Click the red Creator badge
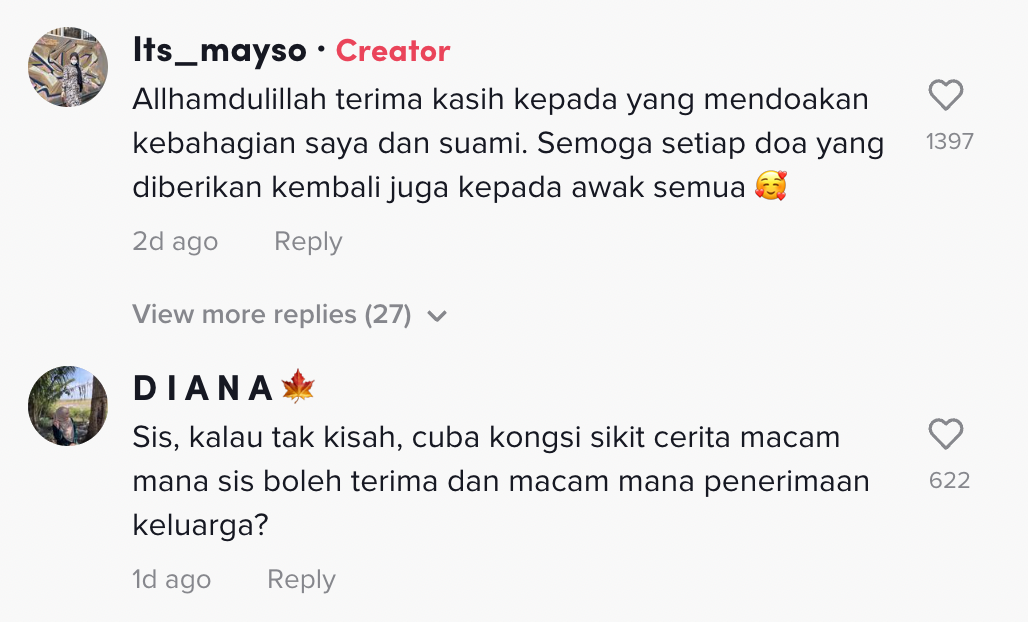The height and width of the screenshot is (622, 1028). tap(393, 50)
